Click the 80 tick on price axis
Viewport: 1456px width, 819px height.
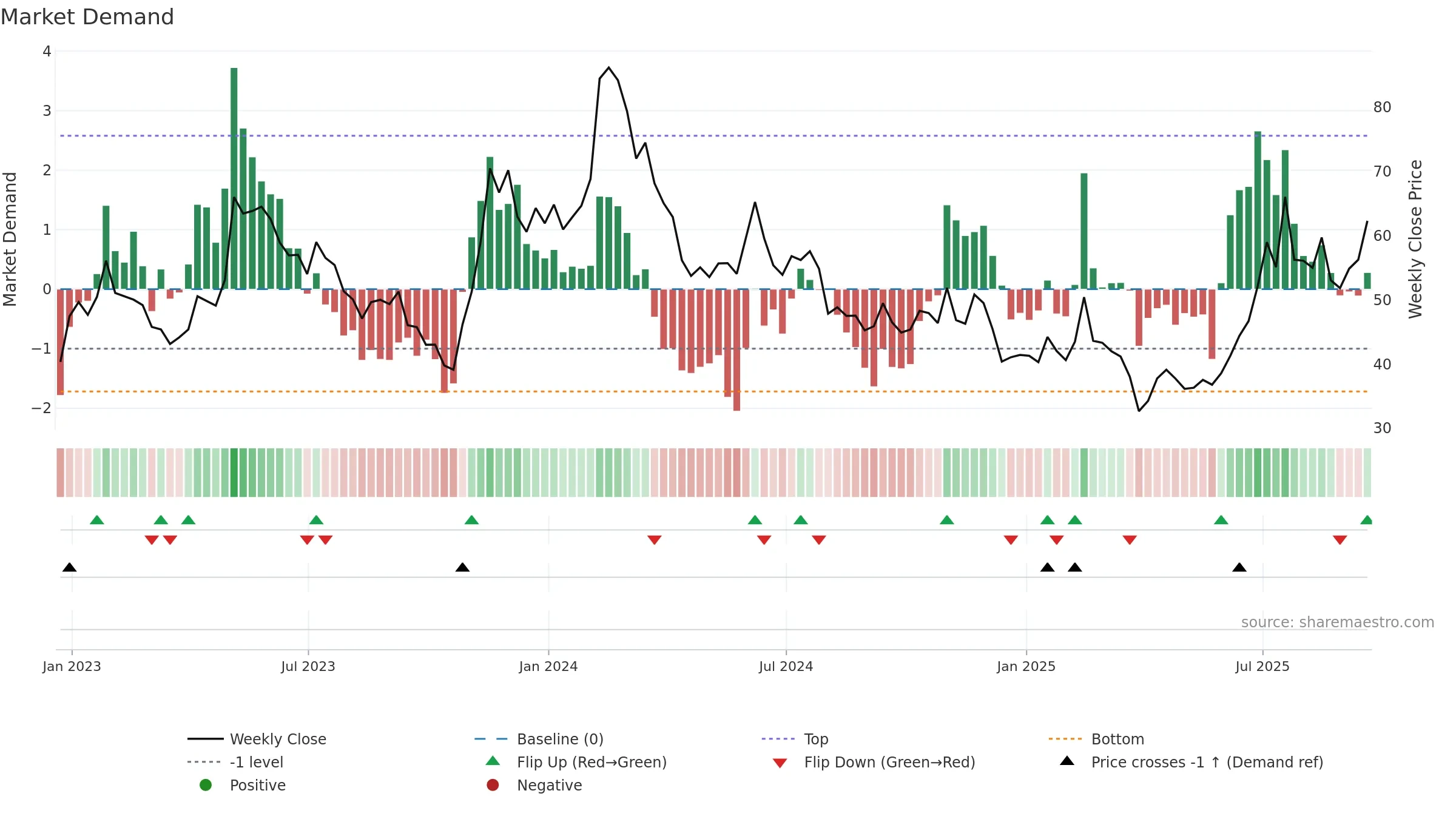click(1382, 107)
